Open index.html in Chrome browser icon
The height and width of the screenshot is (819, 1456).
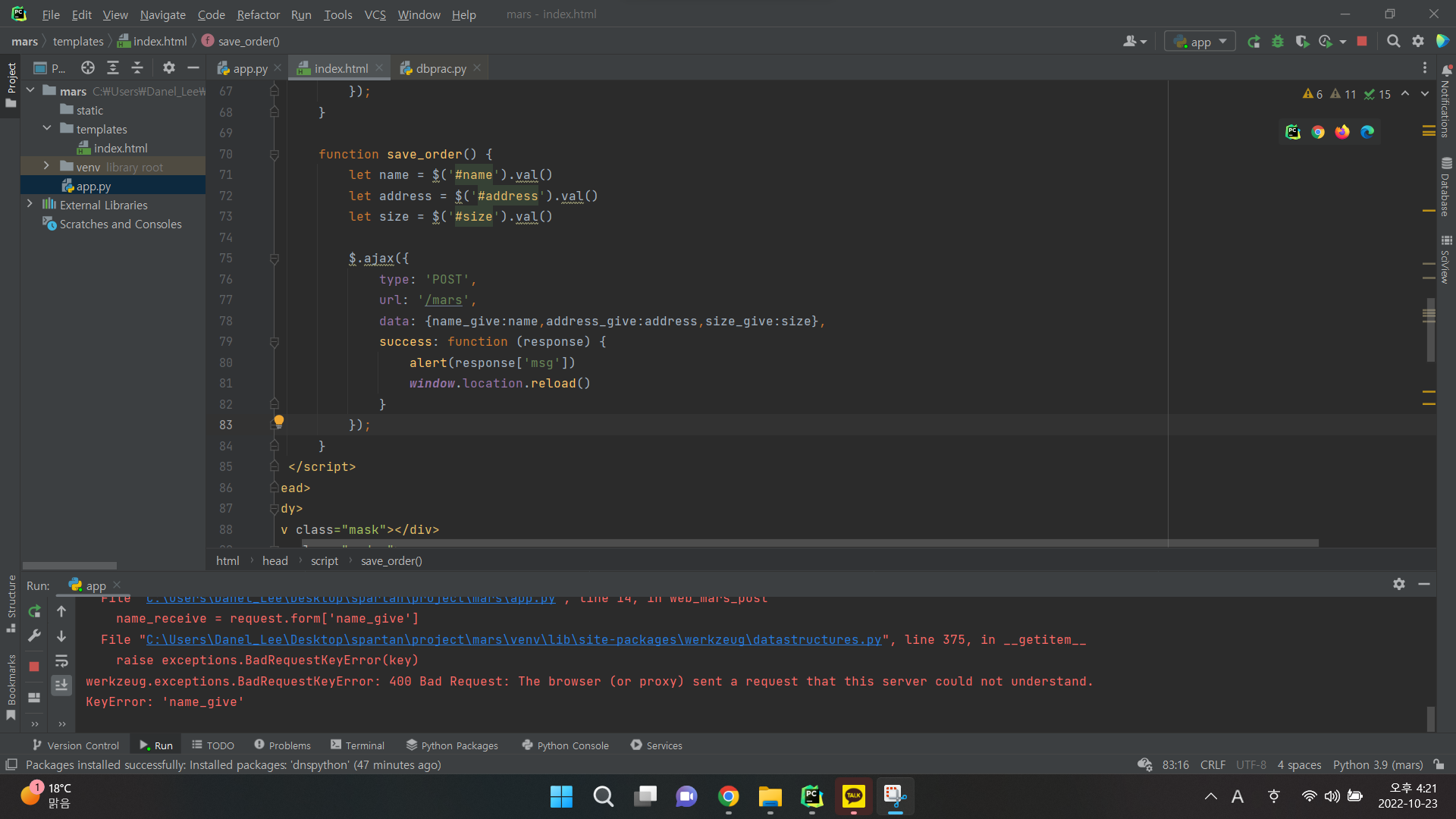click(x=1318, y=132)
